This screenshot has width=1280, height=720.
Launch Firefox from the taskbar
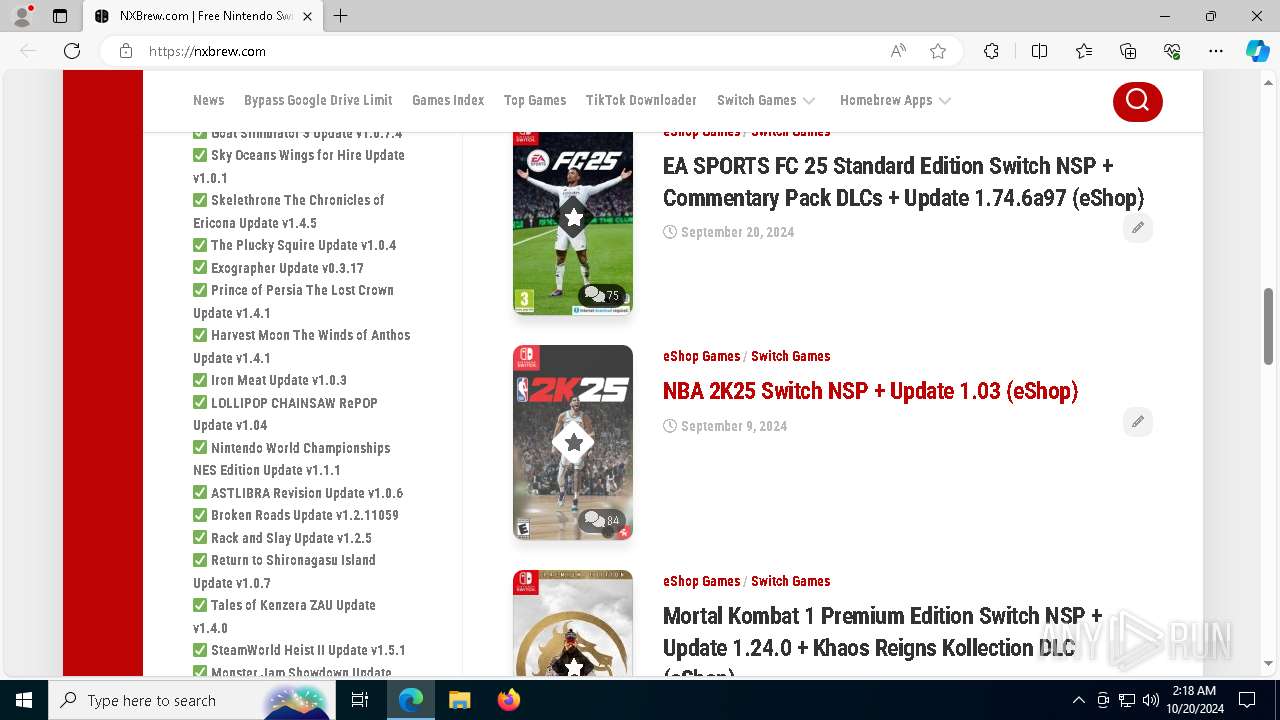[x=508, y=700]
